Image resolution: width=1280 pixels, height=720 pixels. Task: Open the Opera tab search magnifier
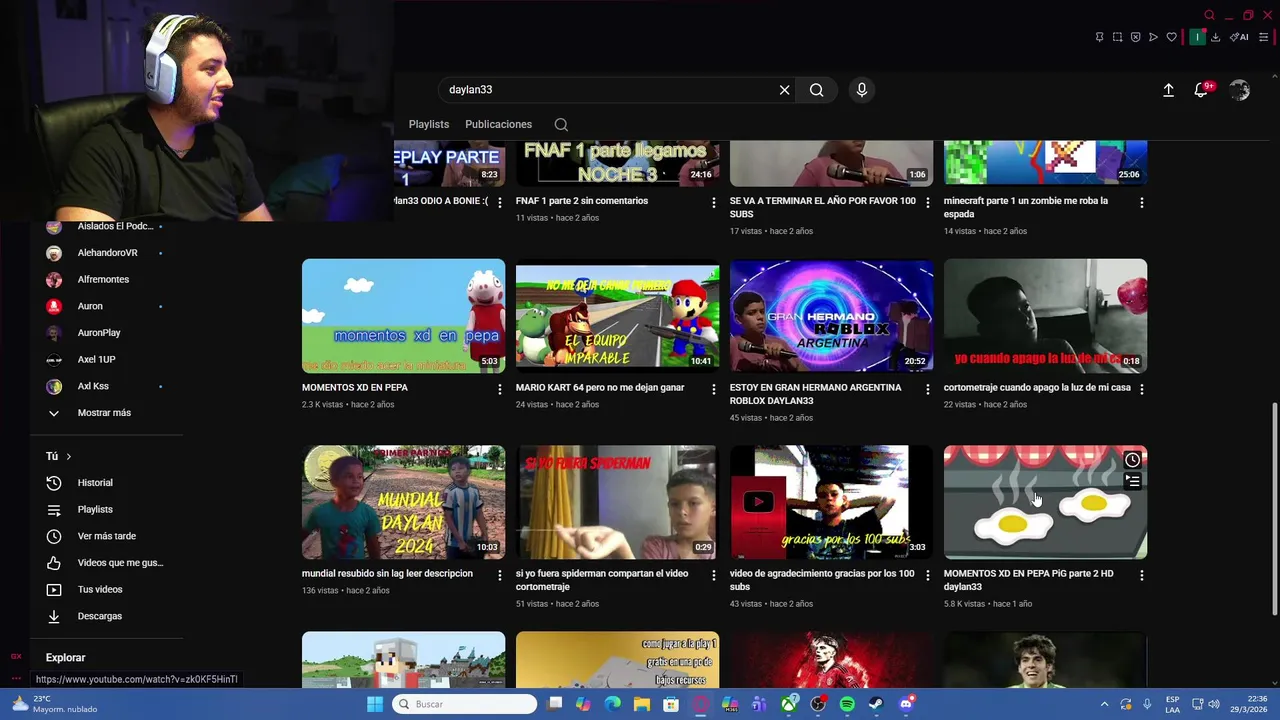pos(1209,15)
